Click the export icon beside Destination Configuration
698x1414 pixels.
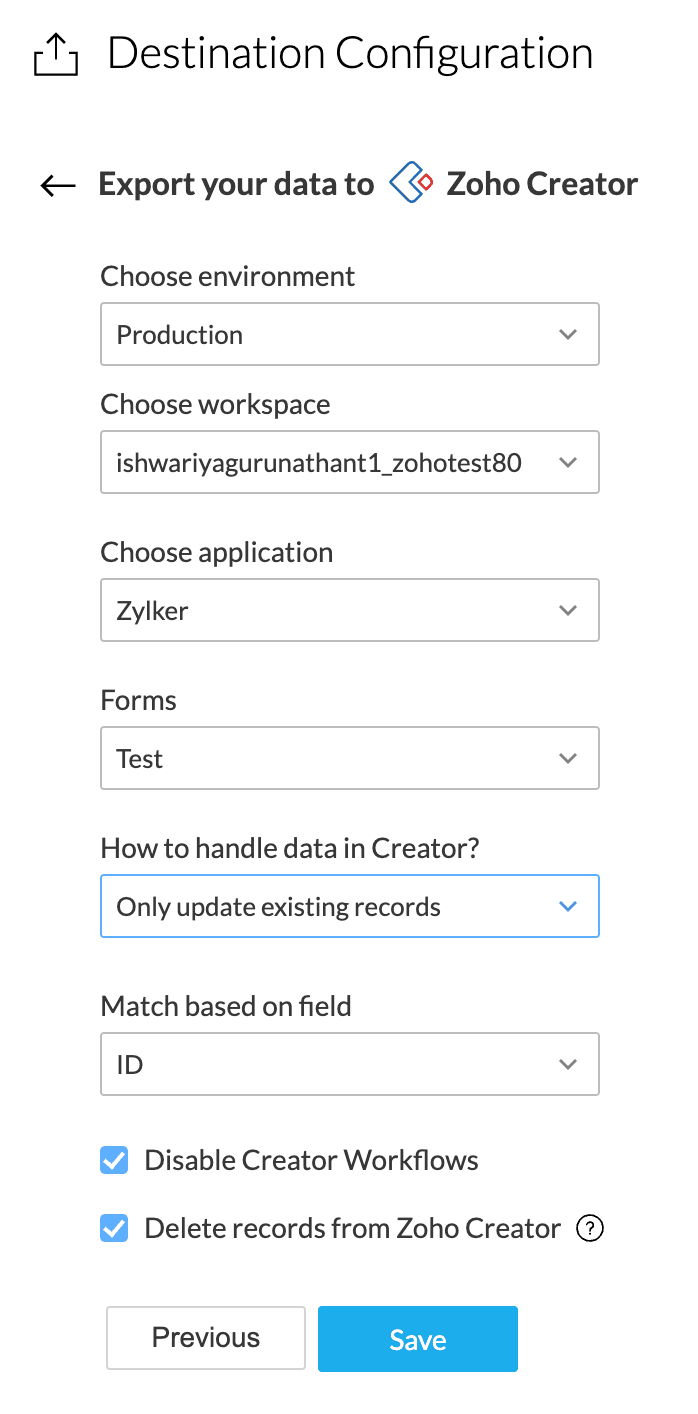tap(56, 54)
